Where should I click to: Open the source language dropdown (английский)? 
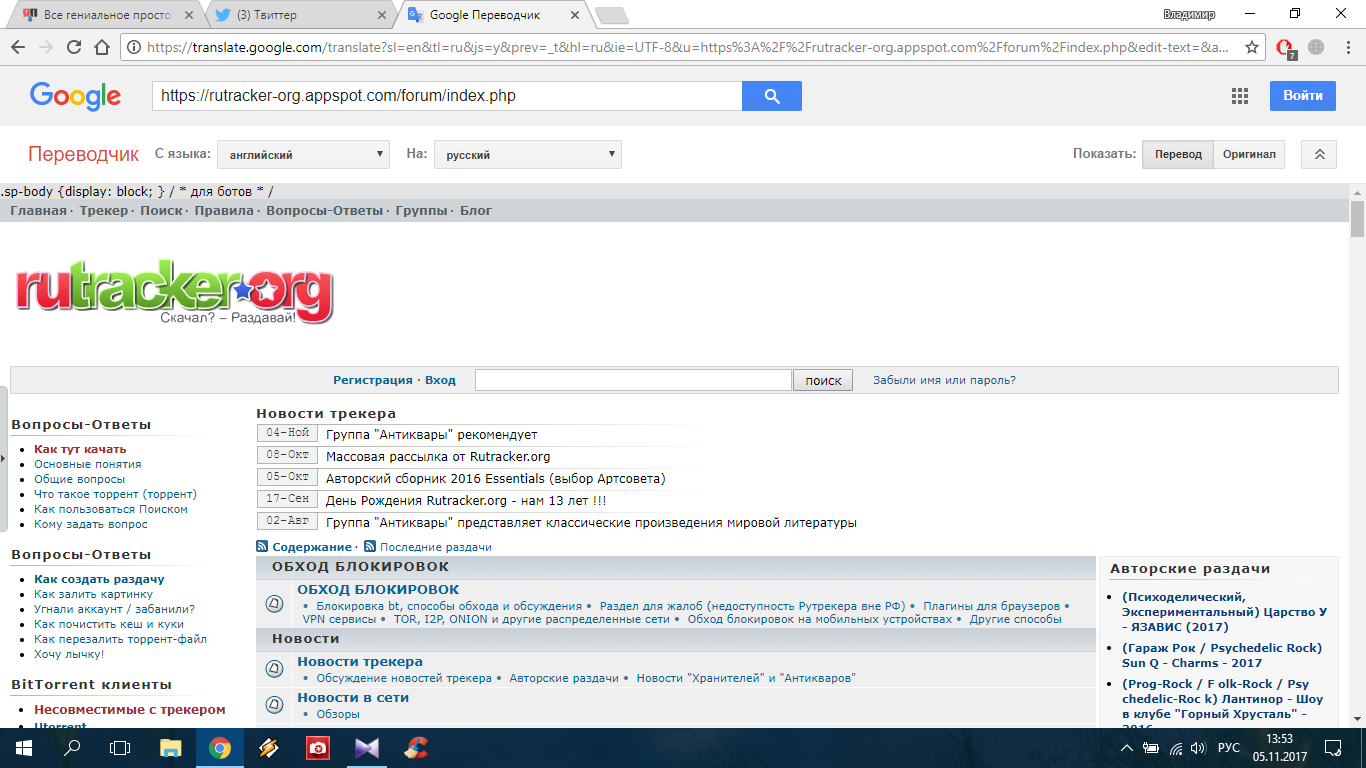point(303,155)
